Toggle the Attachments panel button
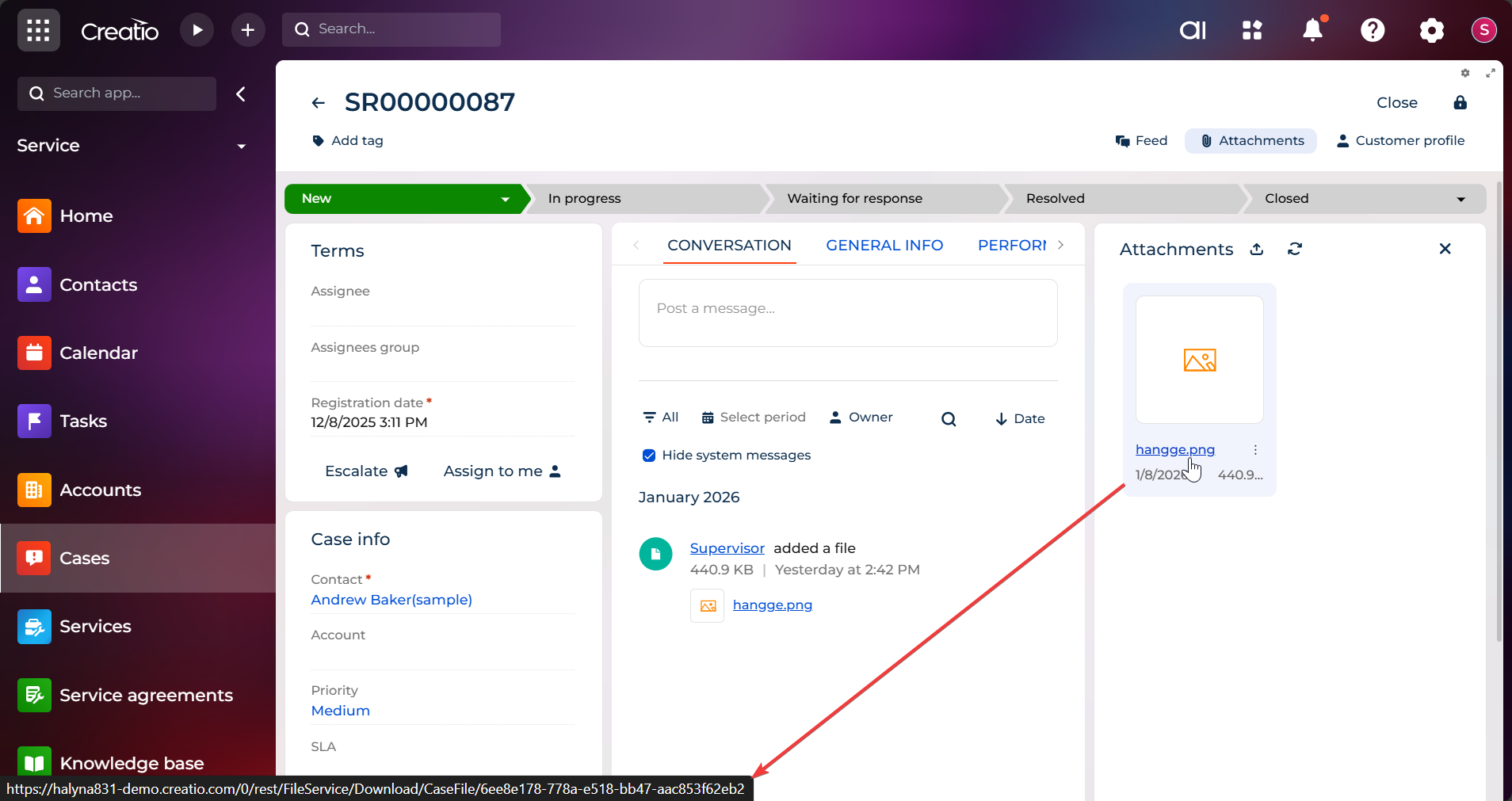Viewport: 1512px width, 801px height. (x=1250, y=141)
